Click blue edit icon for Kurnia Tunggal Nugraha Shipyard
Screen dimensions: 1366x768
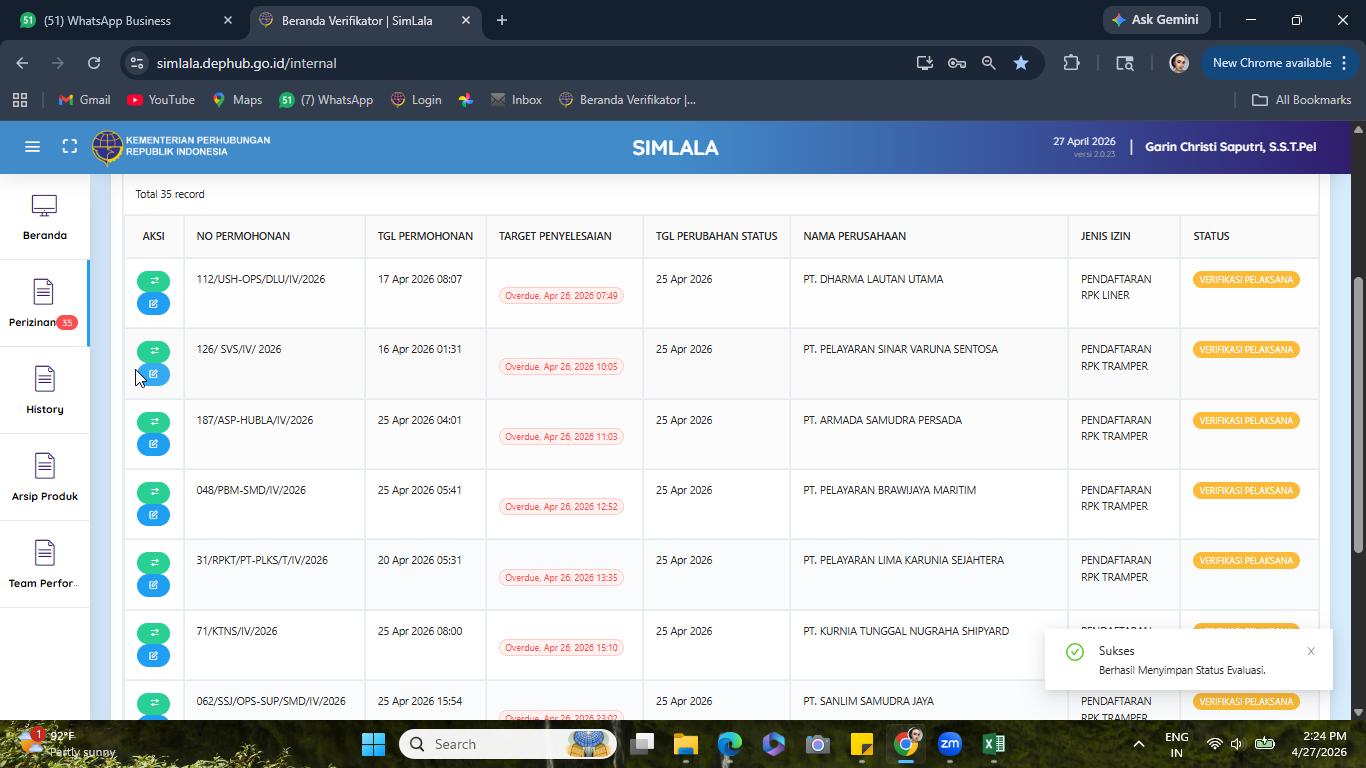click(154, 656)
